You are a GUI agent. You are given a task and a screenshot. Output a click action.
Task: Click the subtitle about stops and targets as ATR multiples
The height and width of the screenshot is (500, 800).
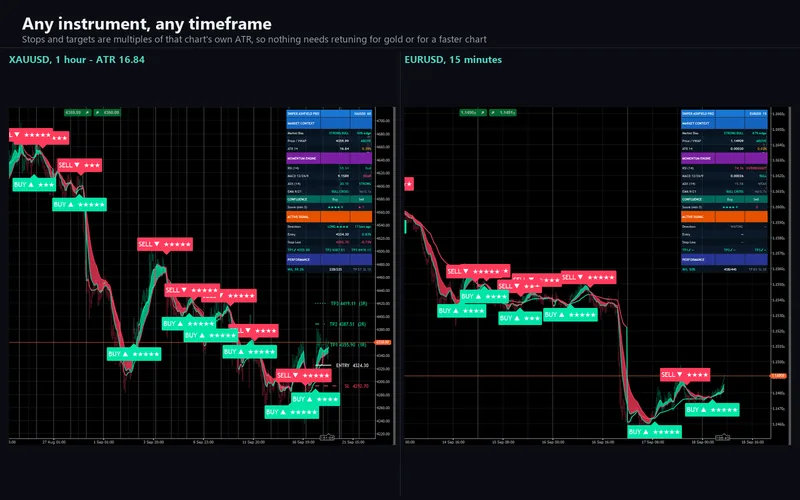(x=254, y=39)
